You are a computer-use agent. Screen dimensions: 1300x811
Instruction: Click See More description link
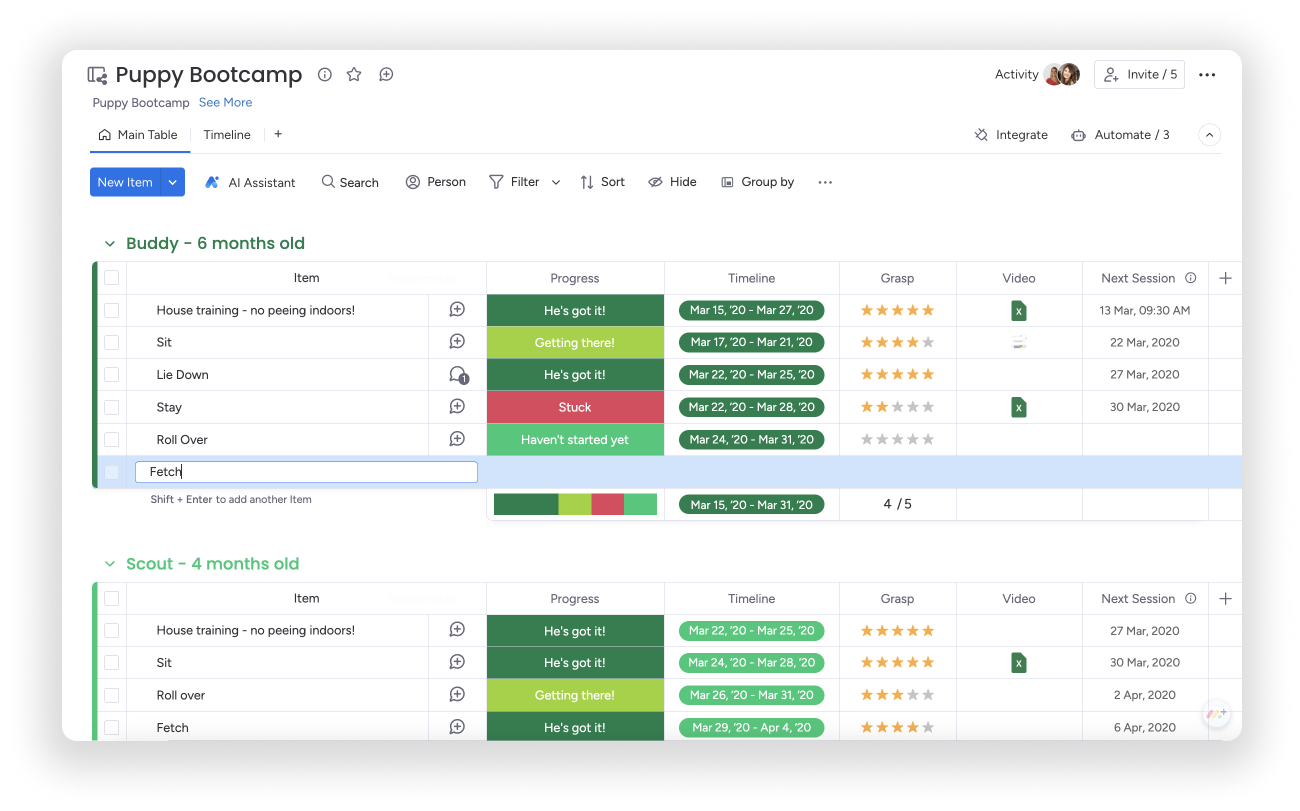(x=225, y=102)
